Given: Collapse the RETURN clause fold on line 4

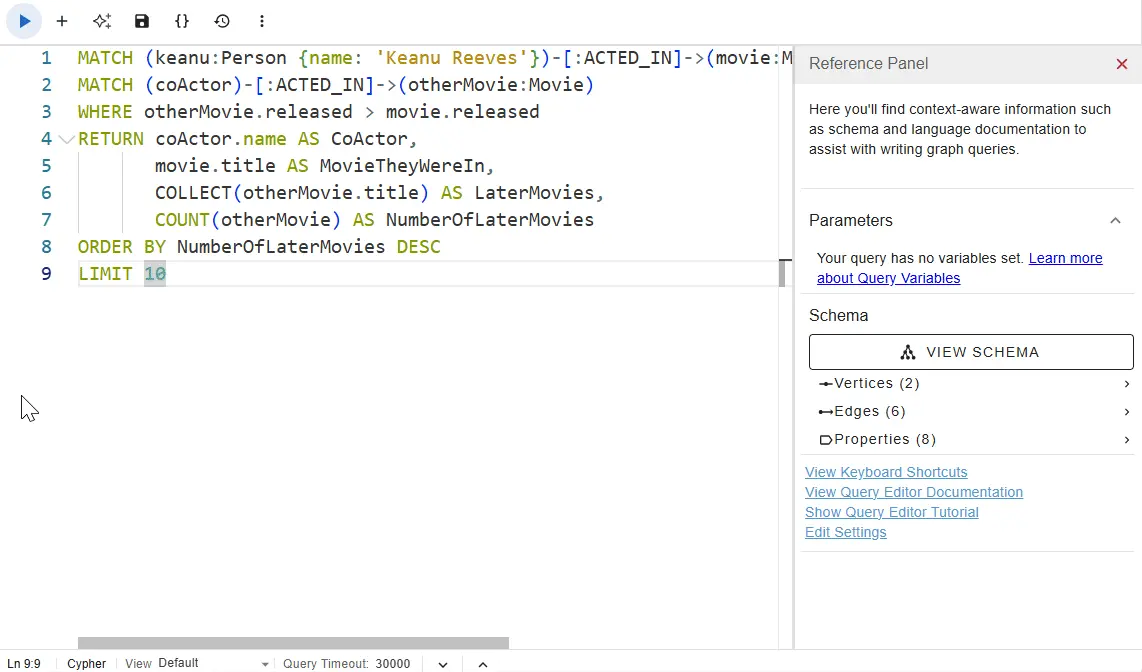Looking at the screenshot, I should click(66, 138).
